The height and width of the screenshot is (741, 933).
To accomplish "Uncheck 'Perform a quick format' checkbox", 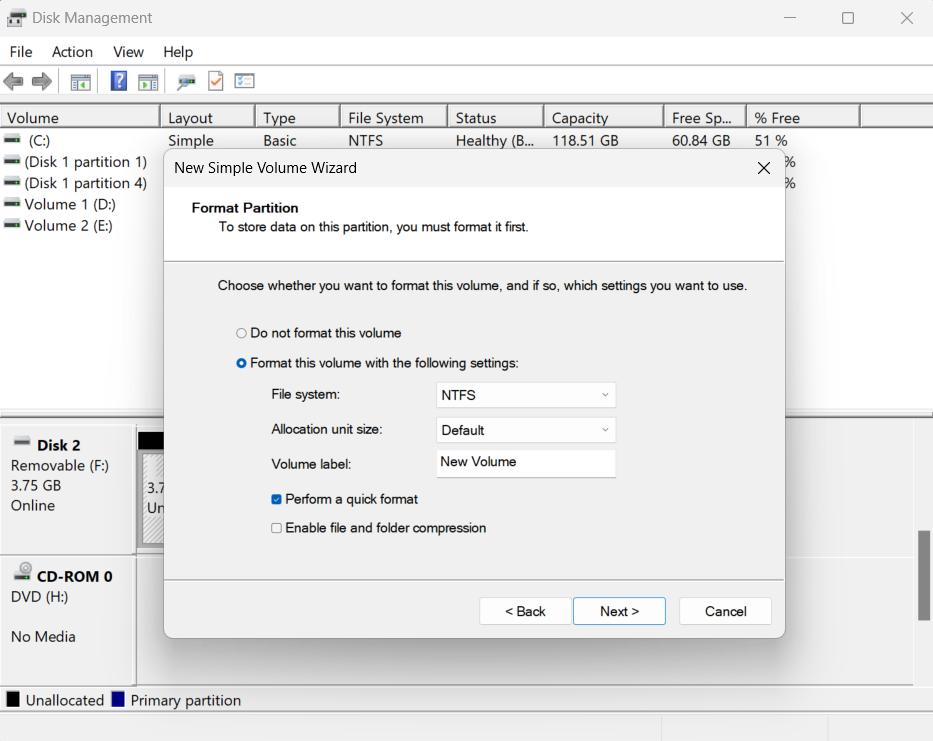I will [x=277, y=499].
